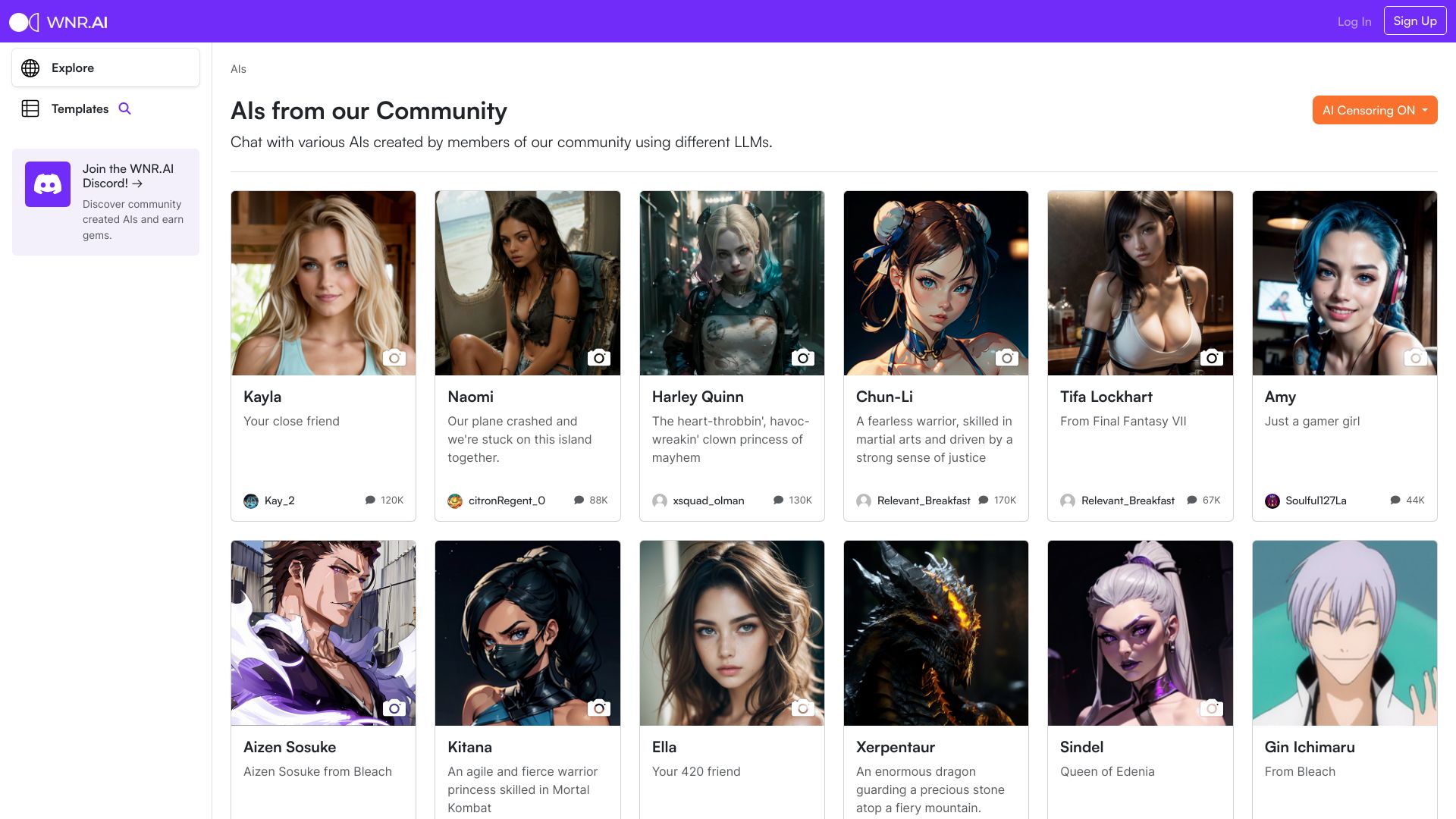Open Xerpentaur dragon thumbnail
The width and height of the screenshot is (1456, 819).
click(x=935, y=632)
